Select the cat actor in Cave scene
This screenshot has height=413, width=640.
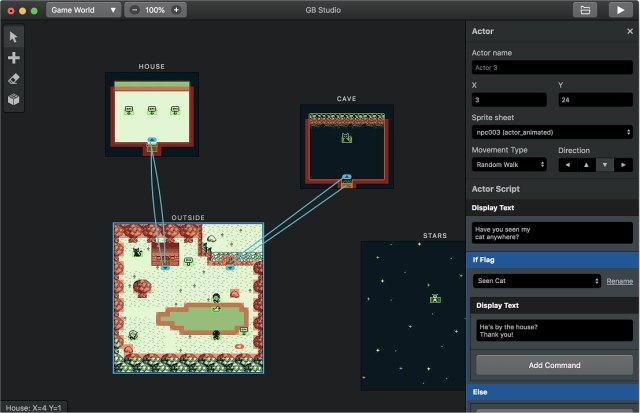point(347,138)
